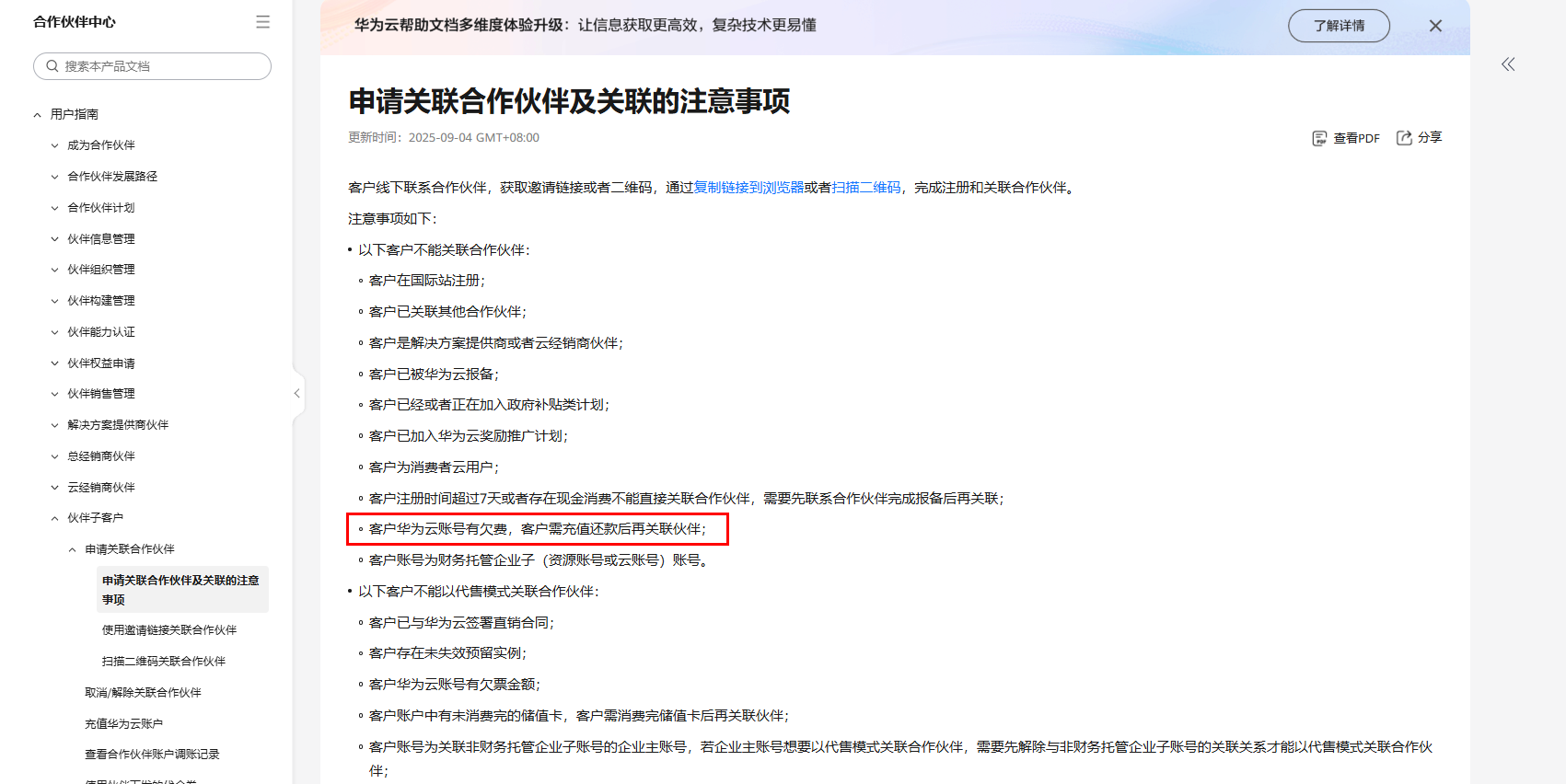Collapse 申请关联合作伙伴 chevron
This screenshot has width=1566, height=784.
coord(72,550)
